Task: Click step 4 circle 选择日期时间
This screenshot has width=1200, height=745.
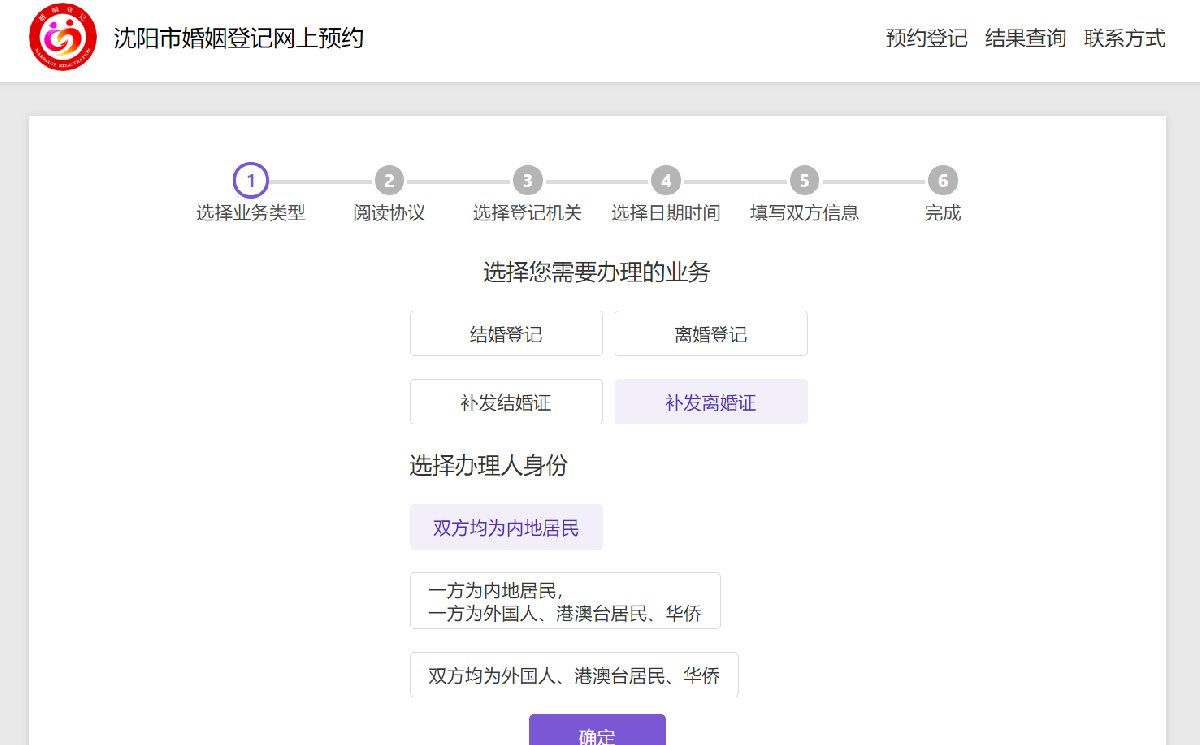Action: [x=665, y=181]
